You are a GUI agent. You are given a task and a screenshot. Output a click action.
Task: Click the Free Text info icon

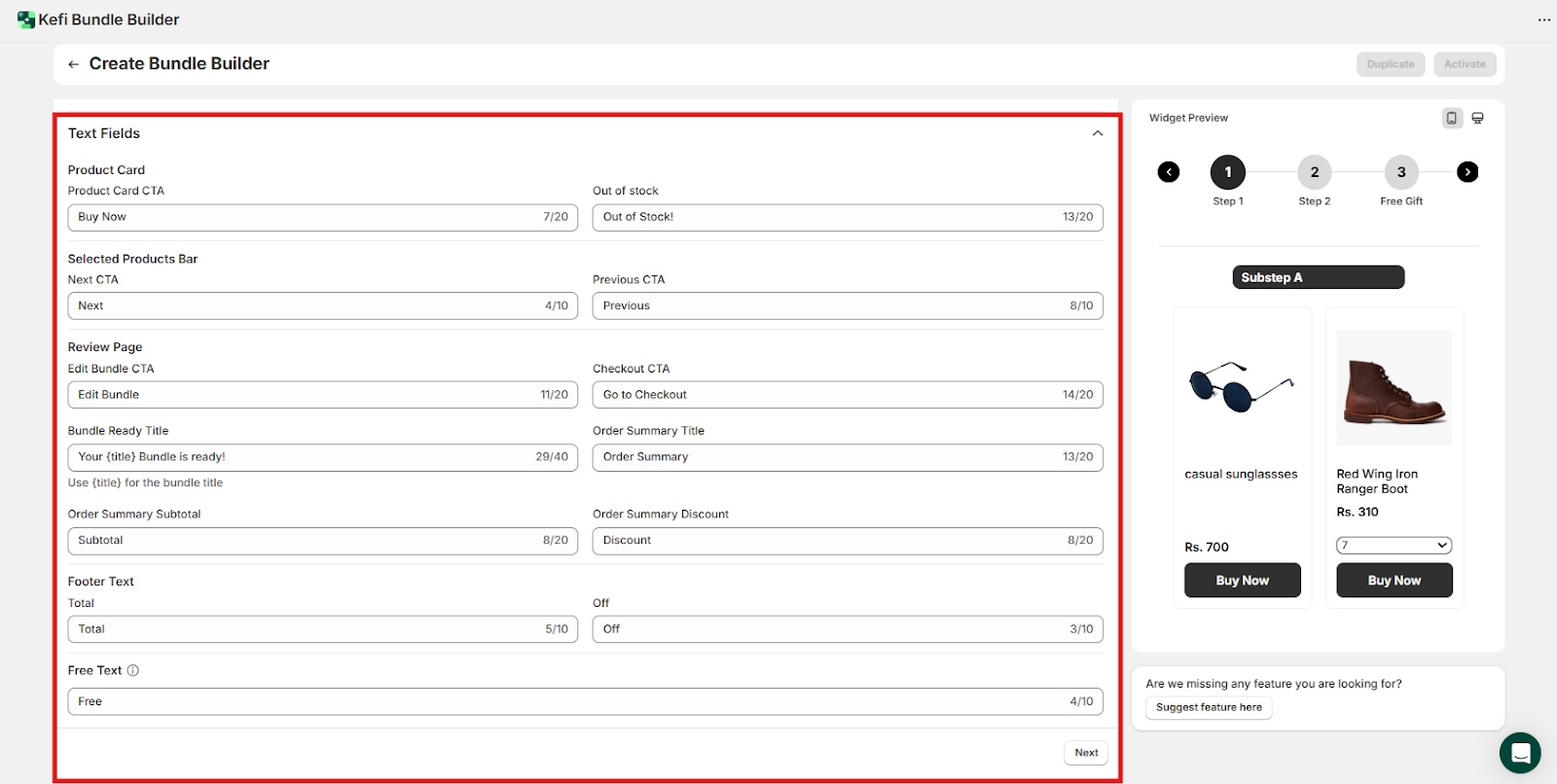[x=133, y=670]
